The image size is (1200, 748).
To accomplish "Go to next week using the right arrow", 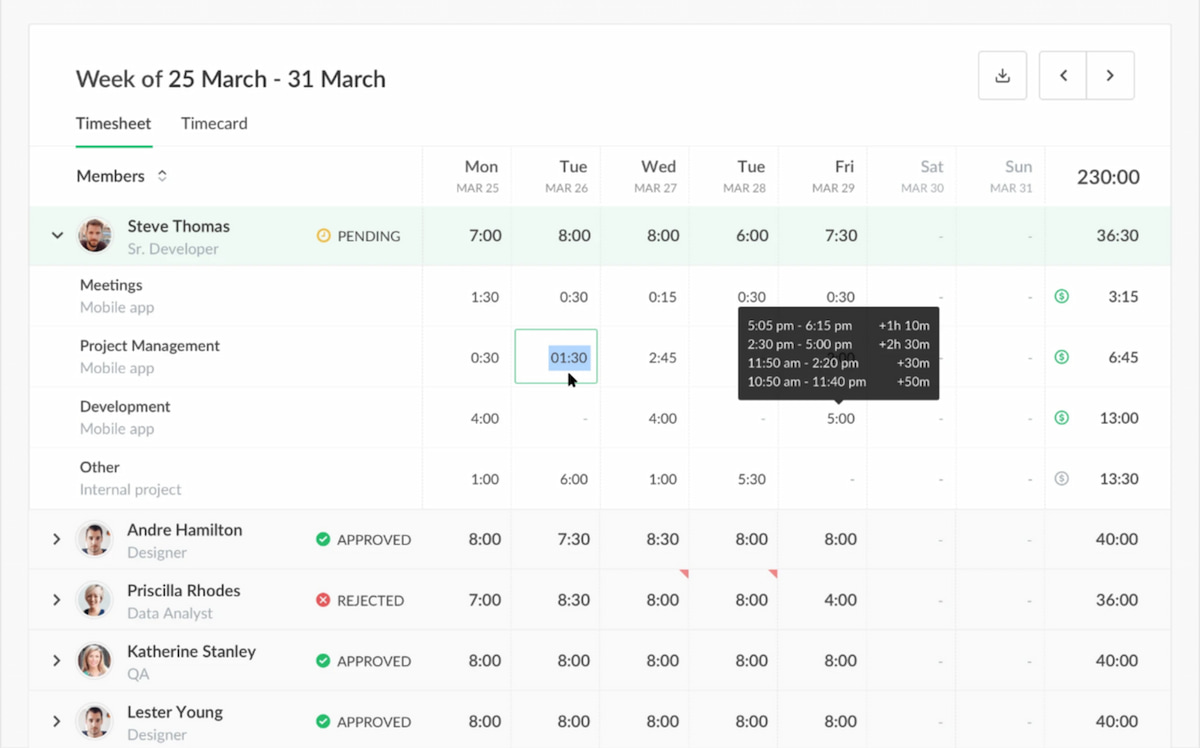I will pyautogui.click(x=1111, y=75).
